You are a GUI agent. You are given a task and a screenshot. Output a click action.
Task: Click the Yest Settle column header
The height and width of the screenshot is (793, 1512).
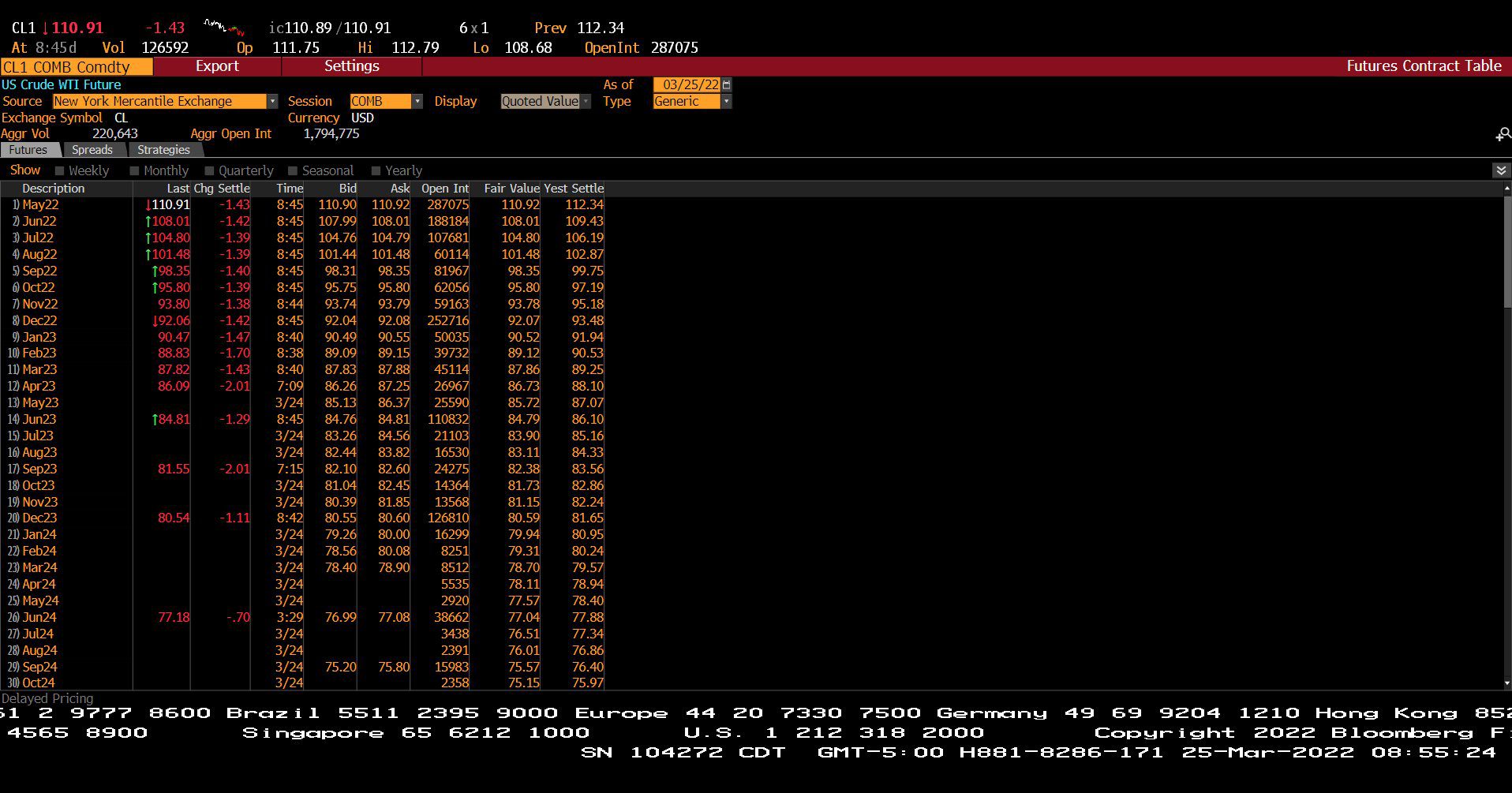click(574, 189)
